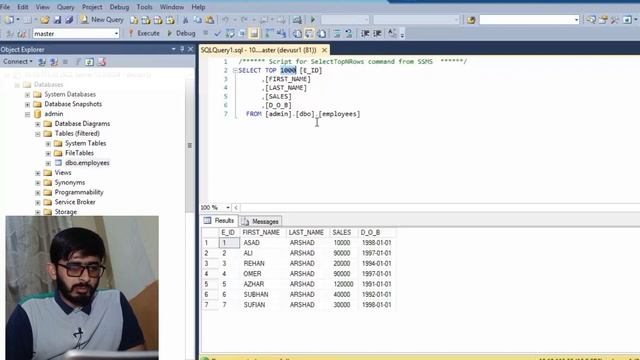The image size is (640, 360).
Task: Click the Uncomment selected lines icon
Action: coord(349,33)
